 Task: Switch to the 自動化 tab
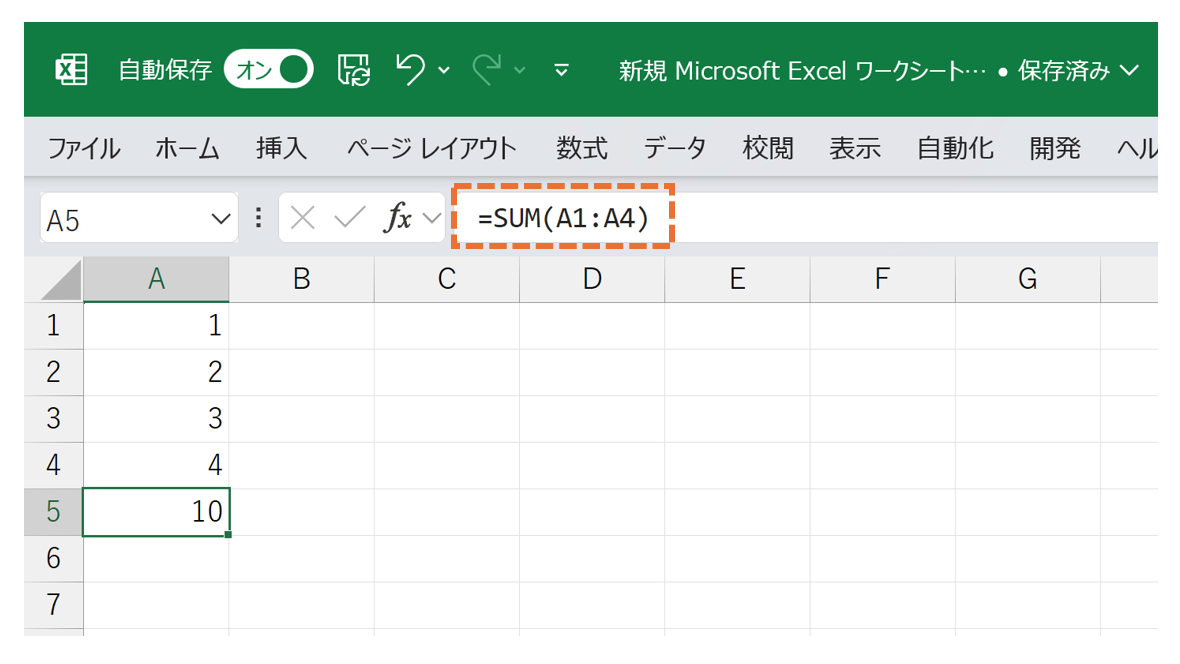955,148
